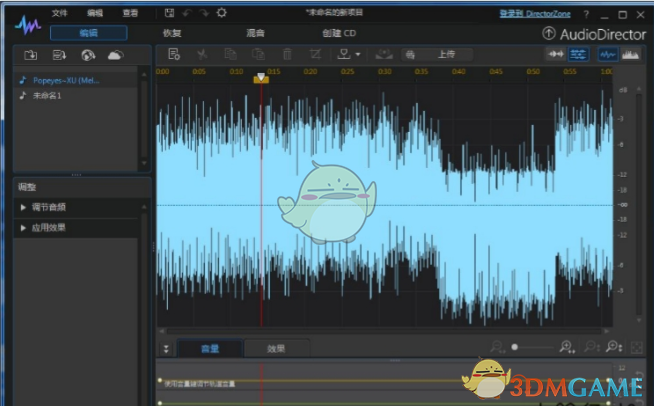
Task: Open the 文件 menu
Action: click(x=60, y=13)
